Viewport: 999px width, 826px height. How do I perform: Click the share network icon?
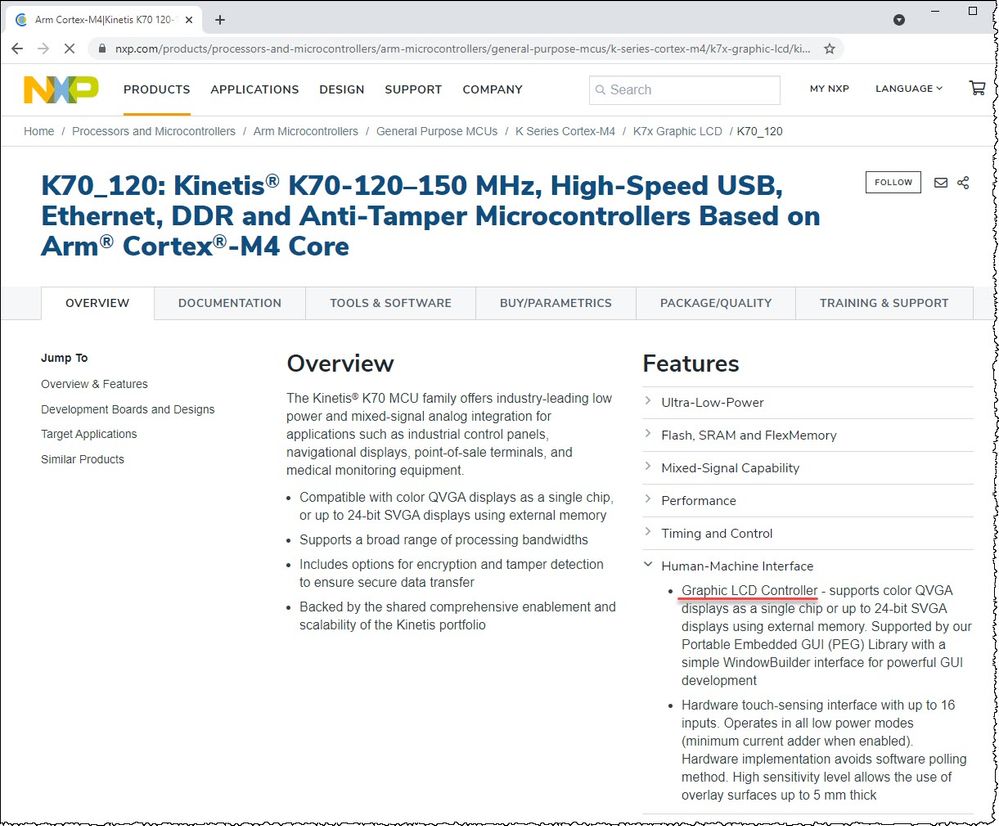point(963,183)
